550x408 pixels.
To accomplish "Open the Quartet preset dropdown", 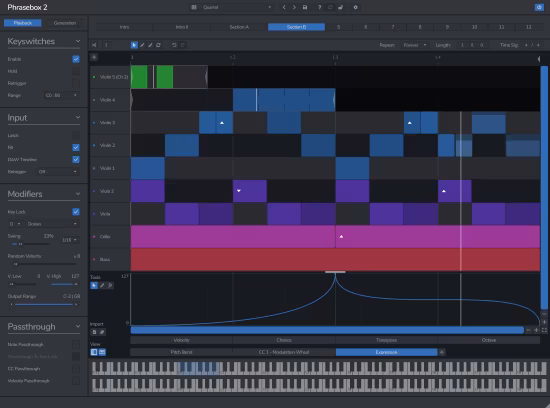I will pos(232,7).
